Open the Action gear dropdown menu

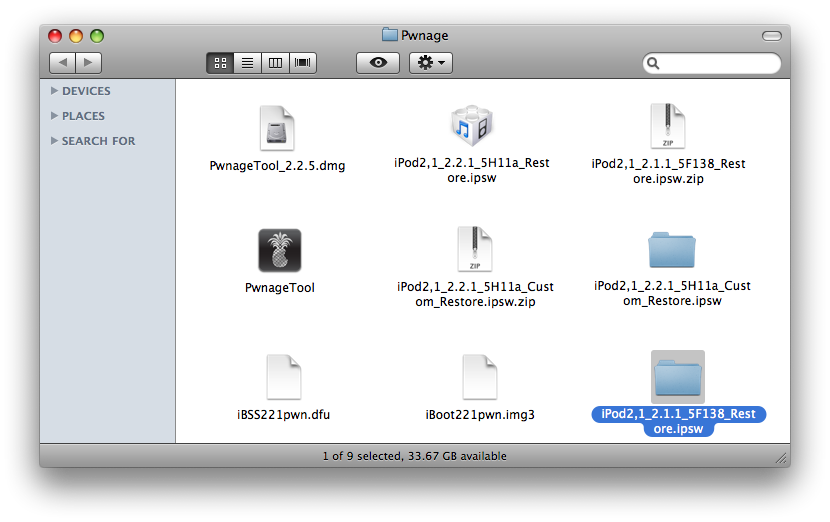[432, 63]
